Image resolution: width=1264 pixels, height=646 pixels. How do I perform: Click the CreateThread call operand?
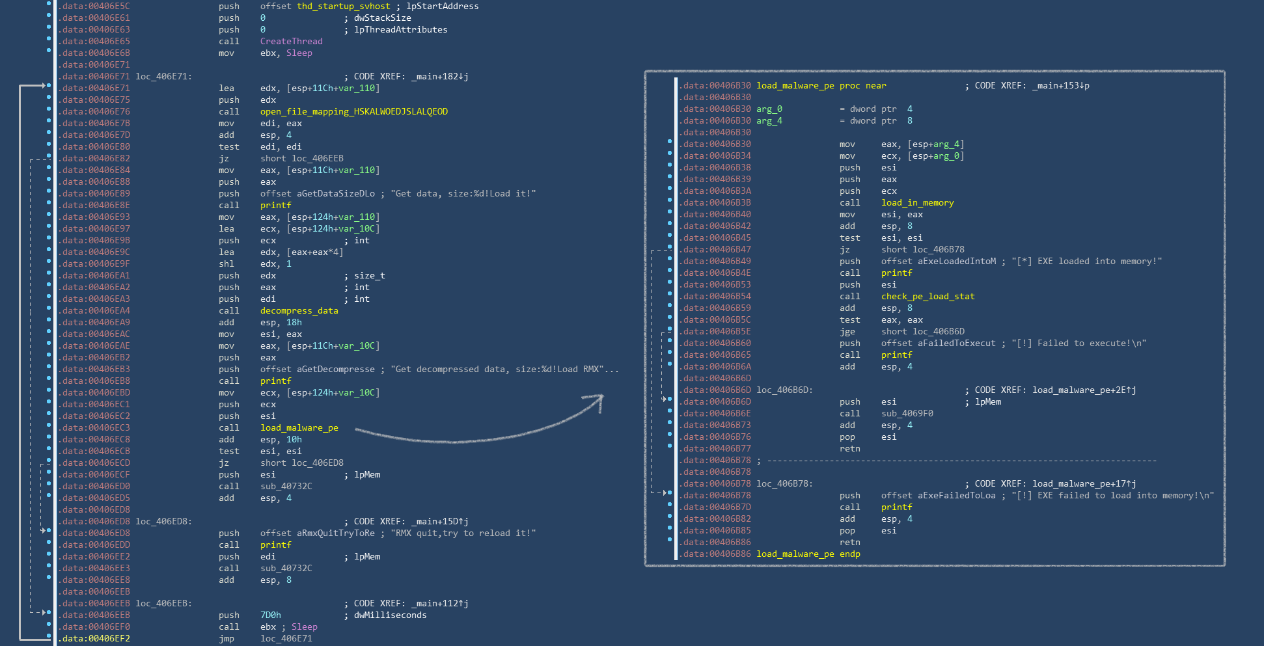click(x=291, y=41)
